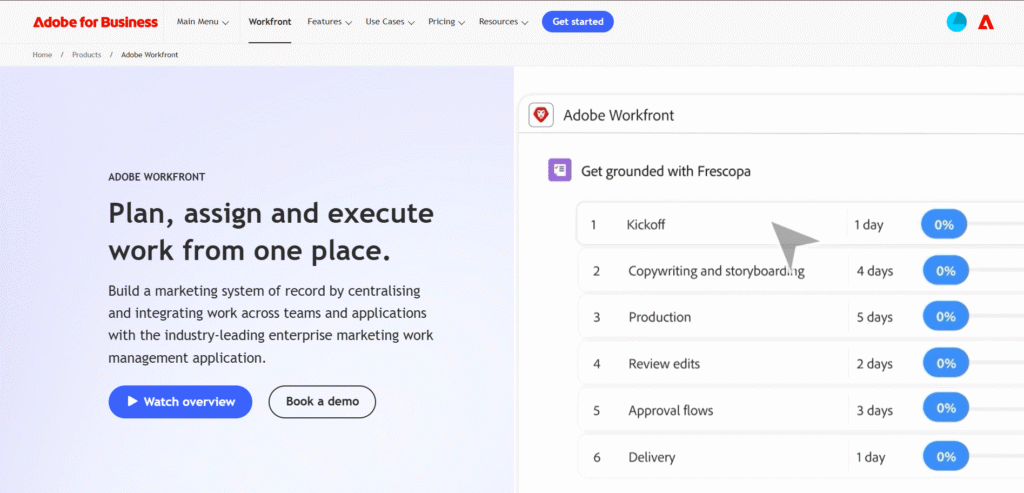Select the Review edits task
This screenshot has height=493, width=1024.
[x=801, y=363]
